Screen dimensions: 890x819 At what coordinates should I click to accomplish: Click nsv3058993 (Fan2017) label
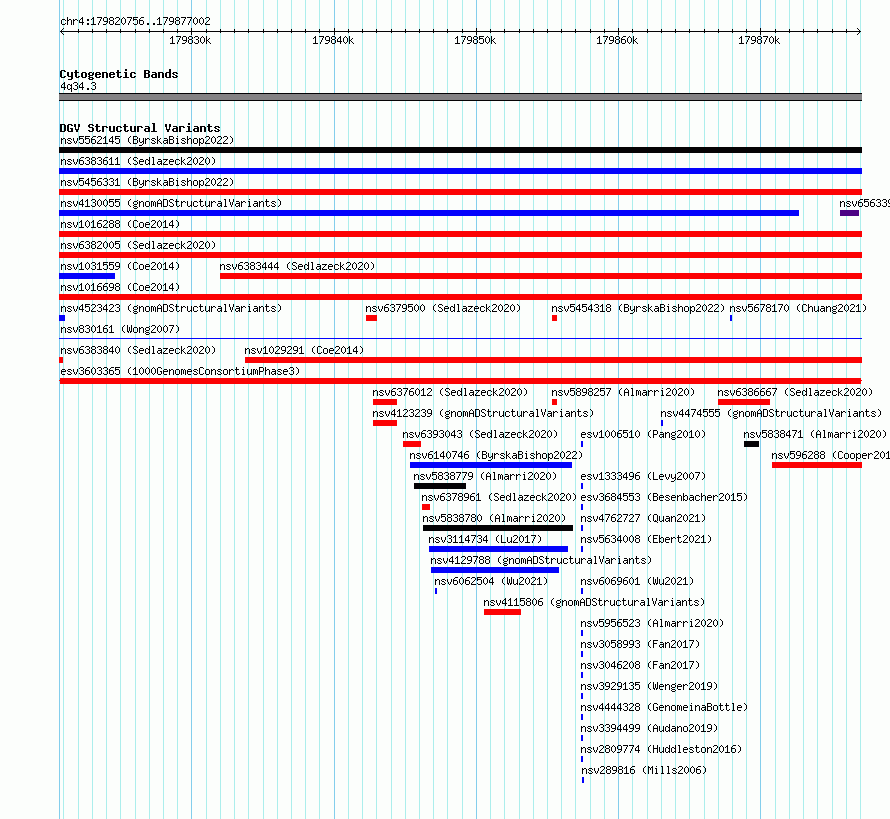tap(640, 644)
